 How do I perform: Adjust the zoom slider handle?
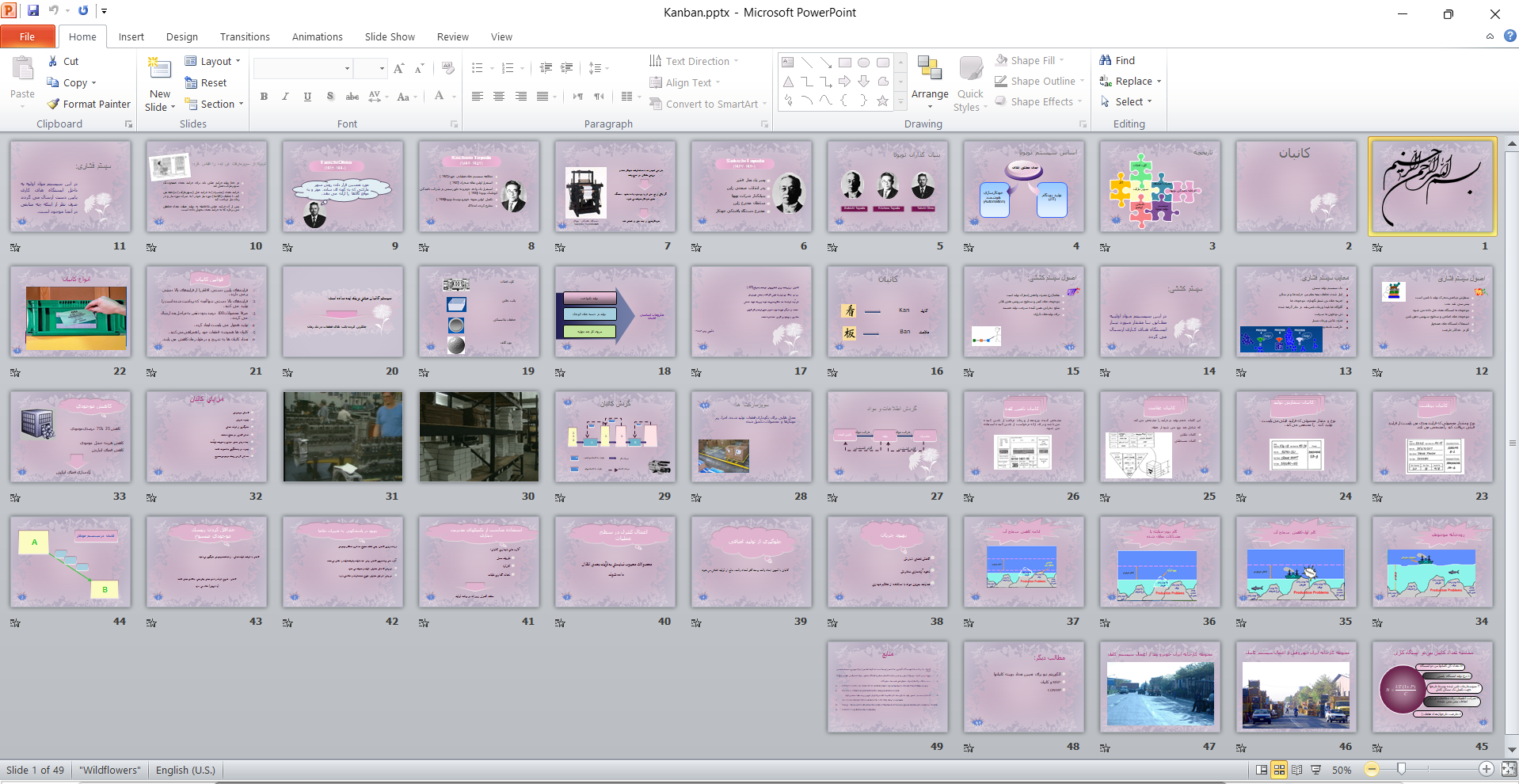[x=1402, y=769]
